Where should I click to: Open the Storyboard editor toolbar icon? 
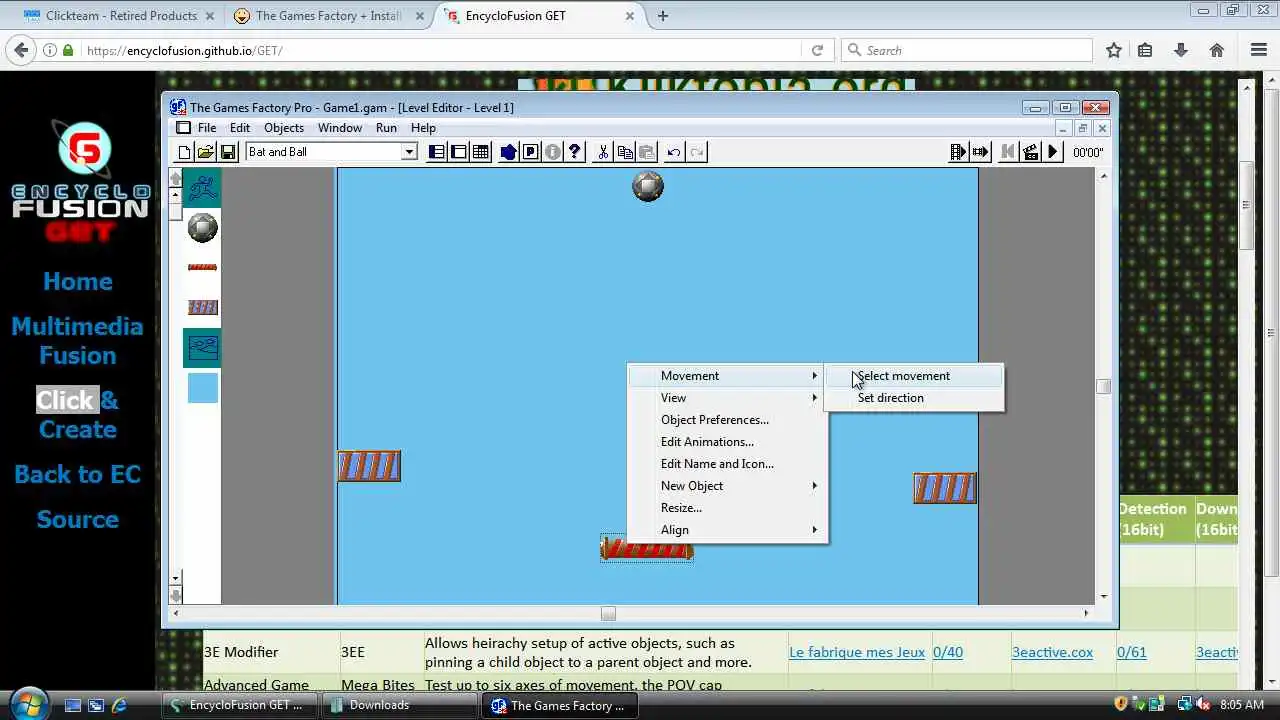click(x=437, y=152)
